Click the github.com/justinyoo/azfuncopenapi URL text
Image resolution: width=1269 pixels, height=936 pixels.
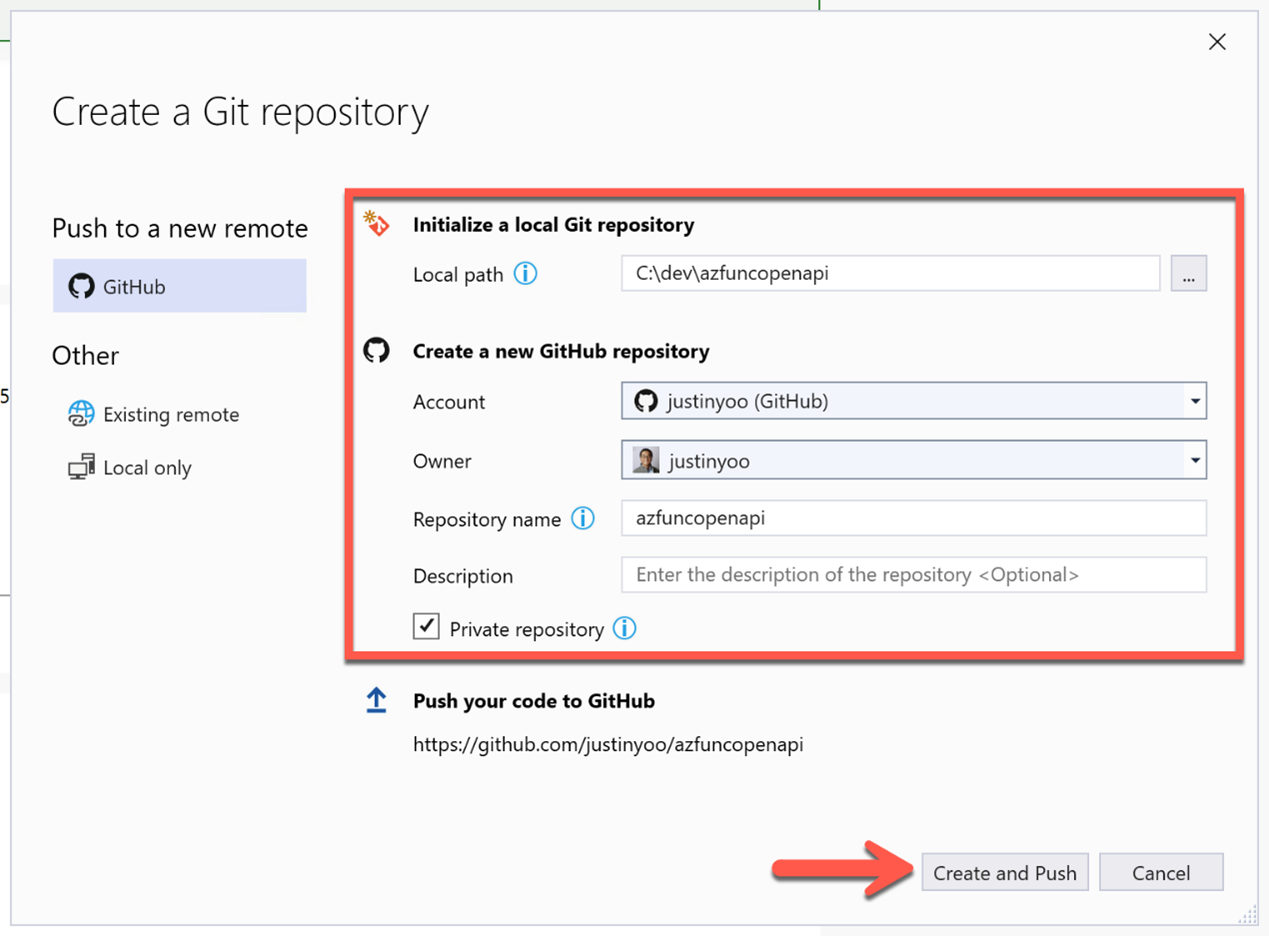point(608,745)
